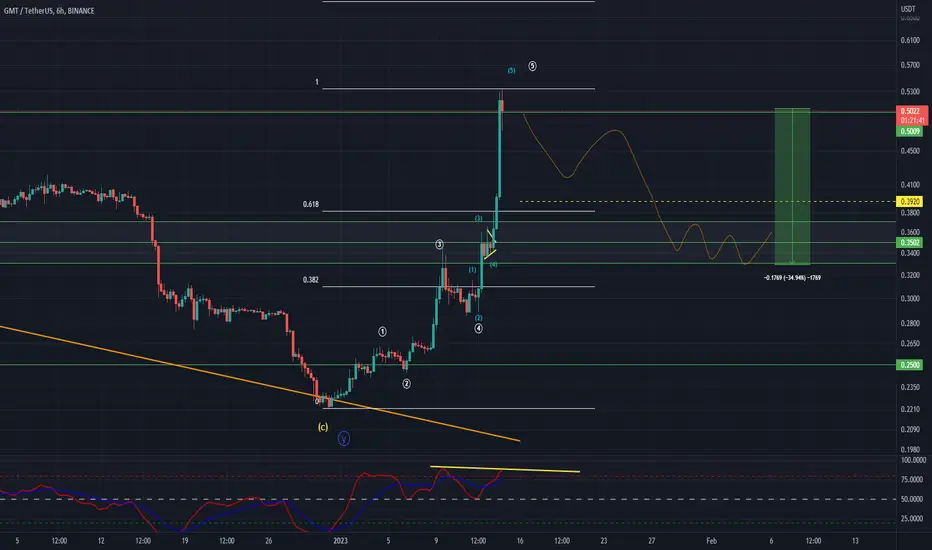This screenshot has width=932, height=550.
Task: Click 0.2210 on the price axis
Action: [x=910, y=409]
